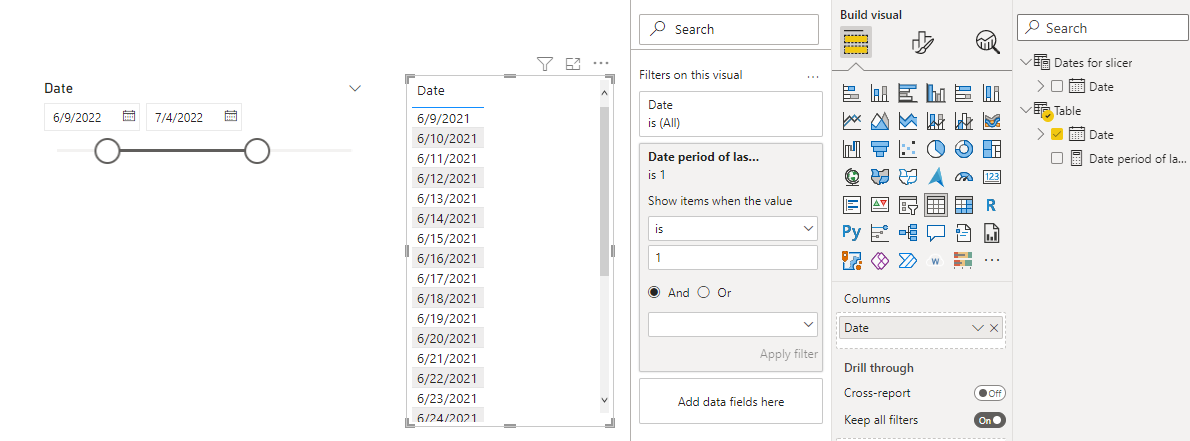
Task: Select the clustered bar chart visual
Action: [908, 93]
